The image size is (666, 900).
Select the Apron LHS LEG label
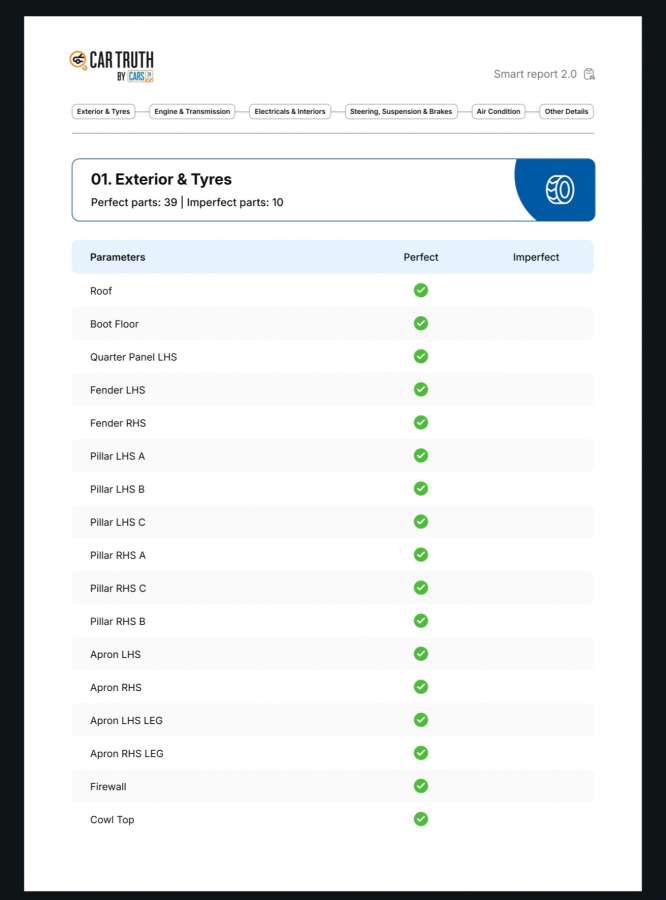click(x=126, y=721)
